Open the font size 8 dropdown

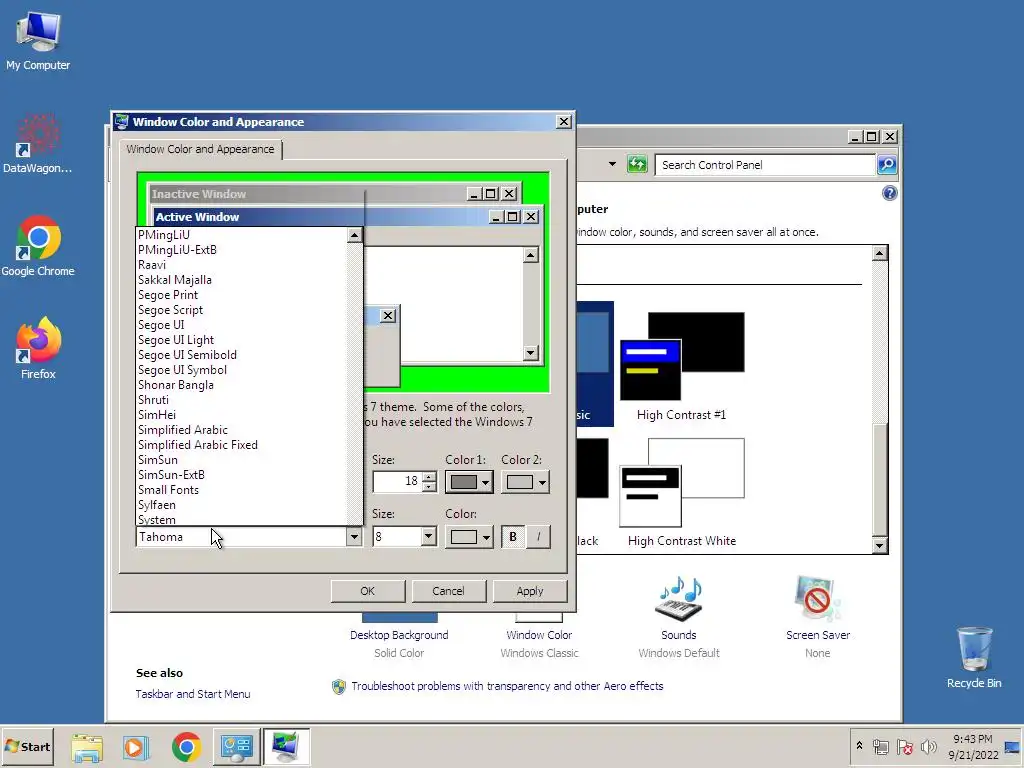(428, 537)
